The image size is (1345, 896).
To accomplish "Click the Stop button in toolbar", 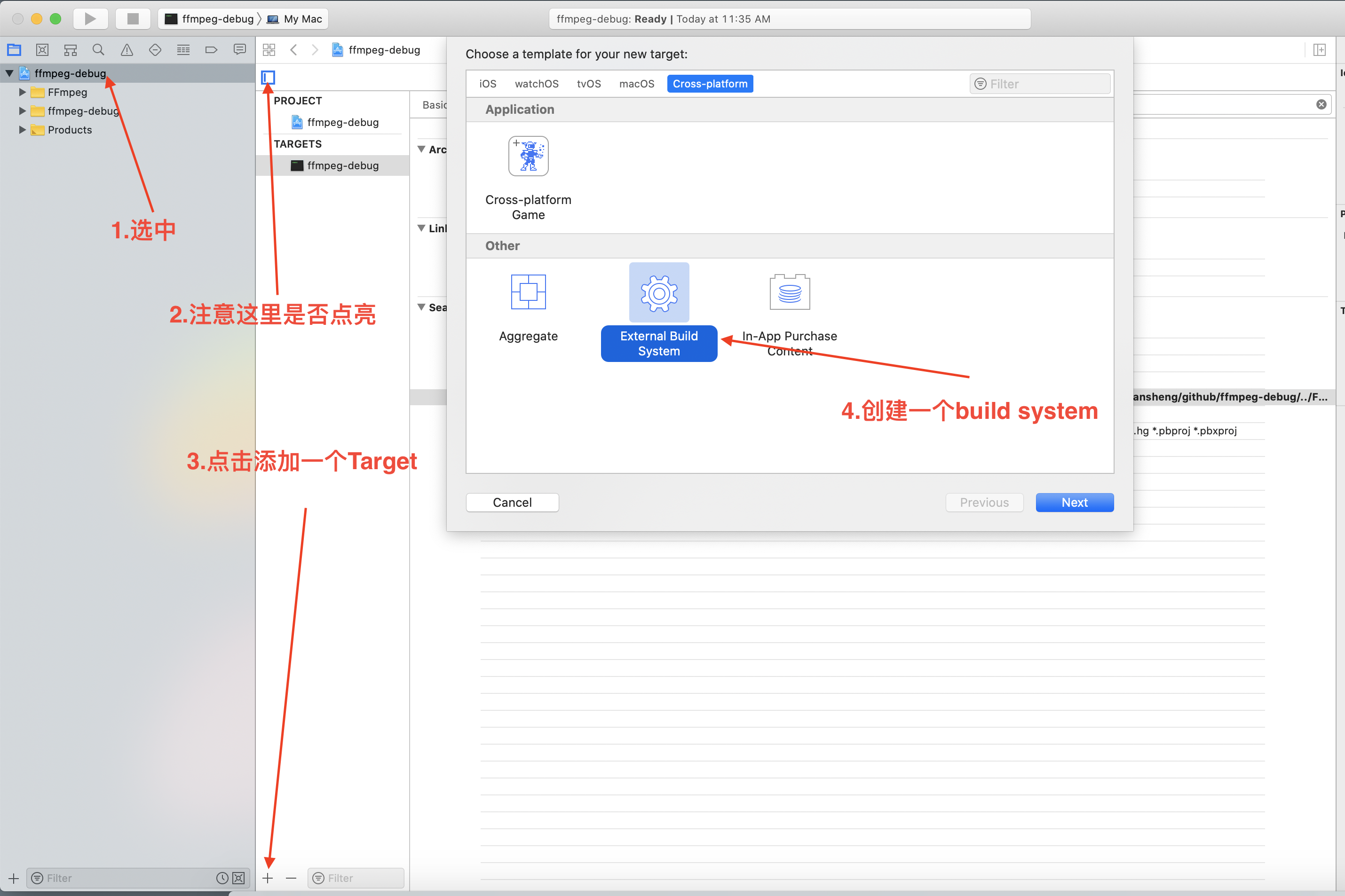I will click(x=133, y=19).
